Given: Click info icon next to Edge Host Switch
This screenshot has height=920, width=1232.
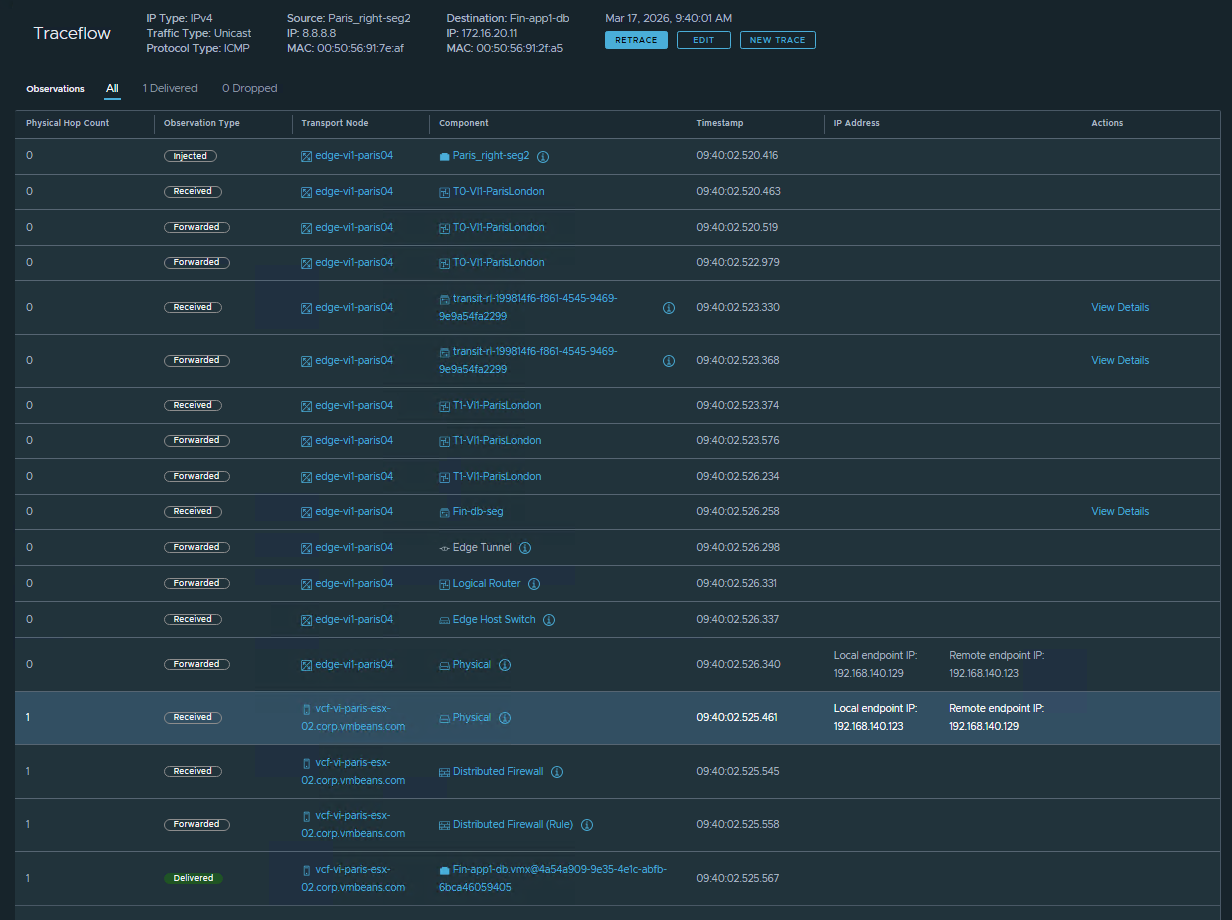Looking at the screenshot, I should (x=549, y=620).
